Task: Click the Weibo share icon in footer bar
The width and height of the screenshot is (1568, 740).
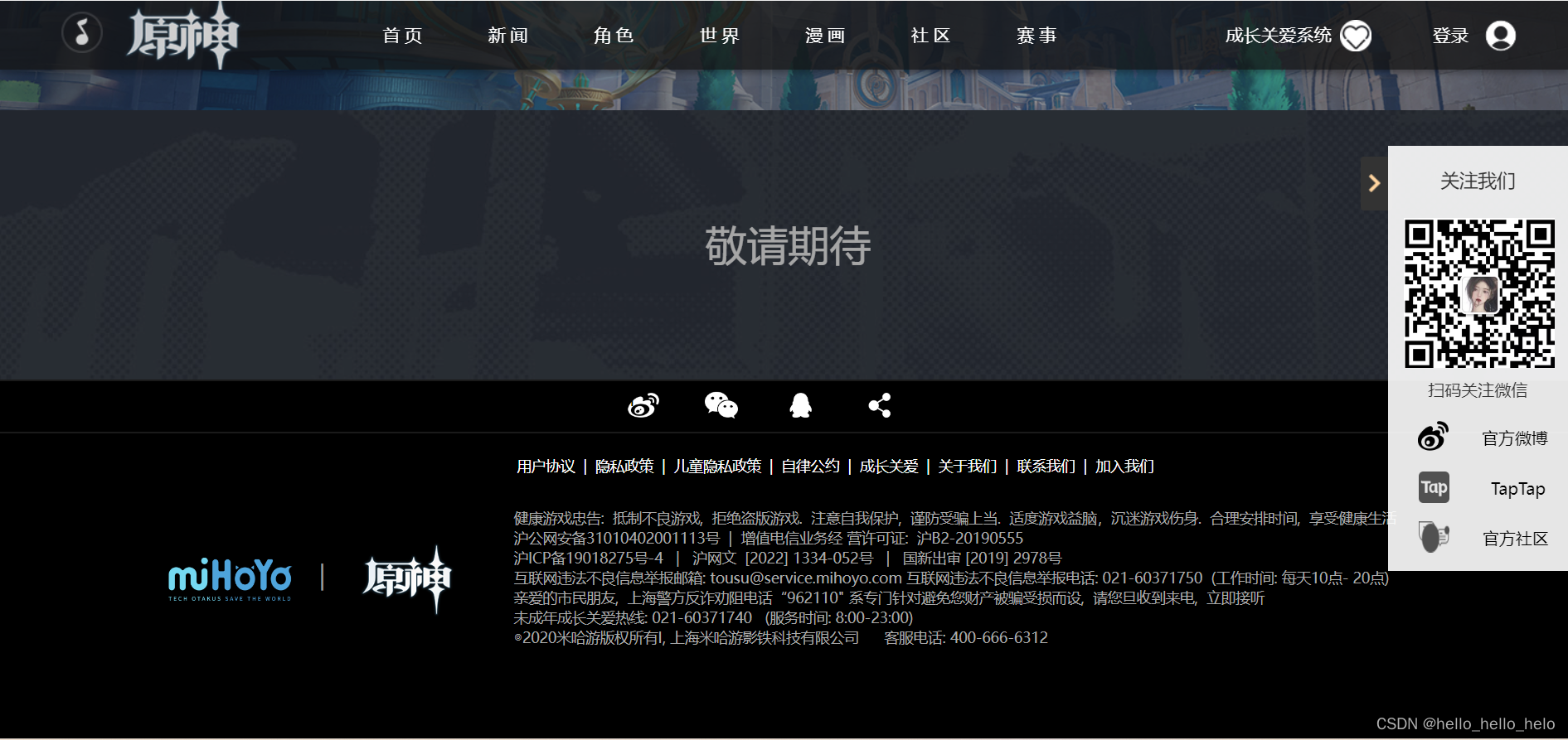Action: pyautogui.click(x=643, y=405)
